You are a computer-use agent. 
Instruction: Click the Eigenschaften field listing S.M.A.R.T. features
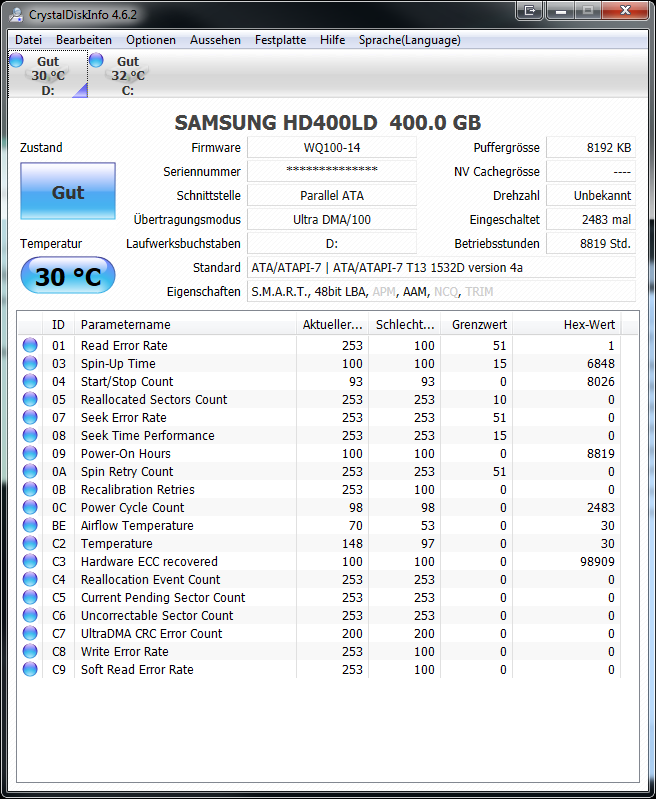[441, 291]
